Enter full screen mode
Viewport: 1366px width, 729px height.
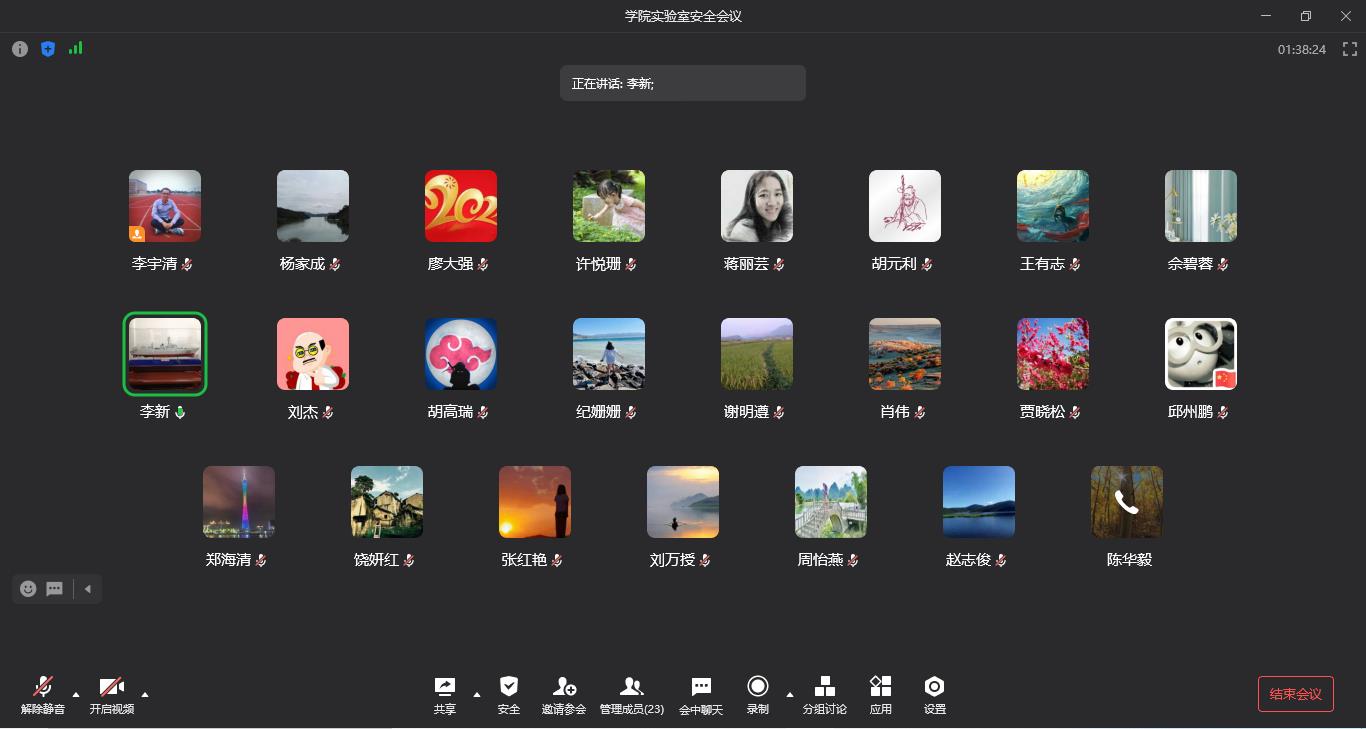(1350, 49)
